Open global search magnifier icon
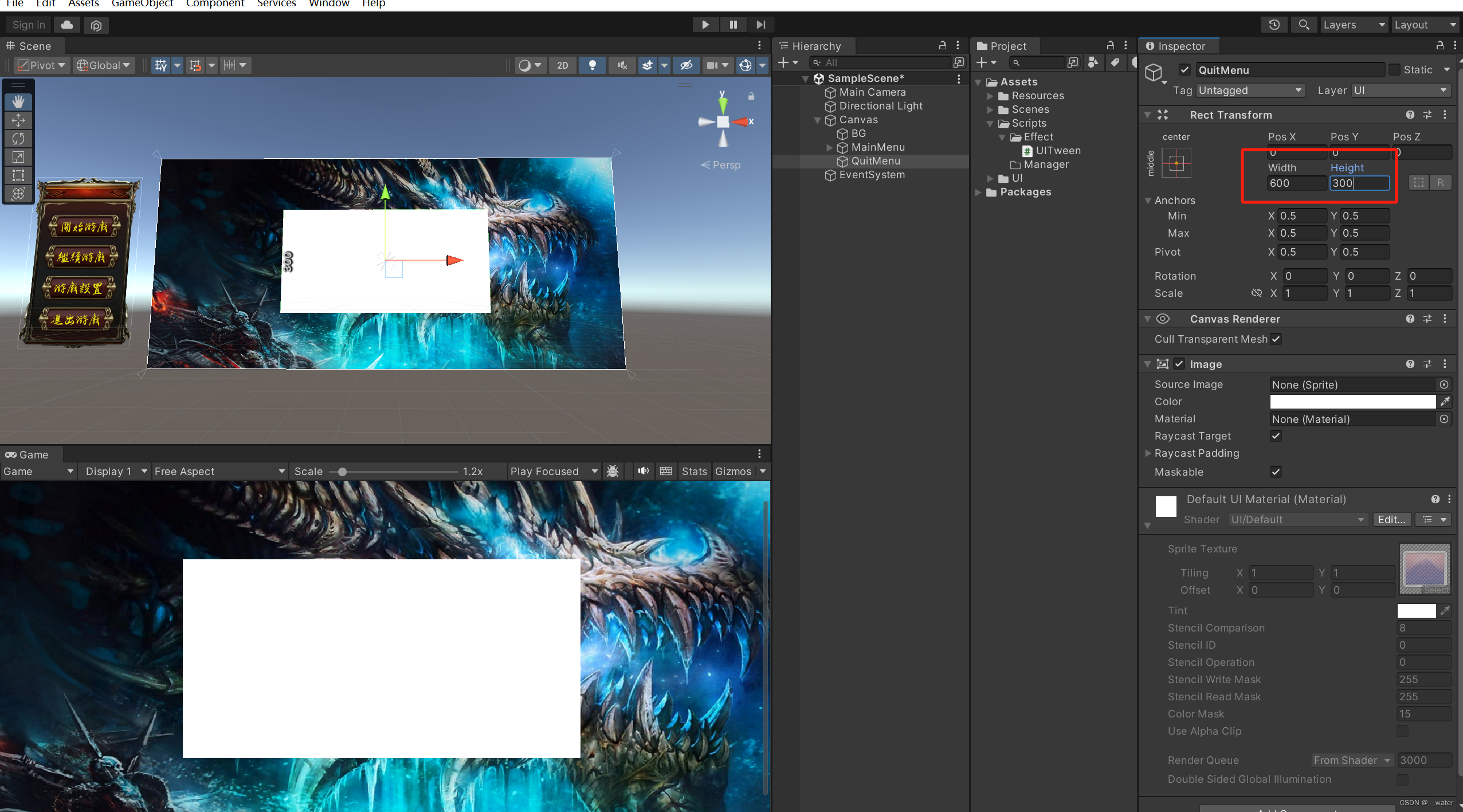This screenshot has width=1463, height=812. click(x=1304, y=25)
